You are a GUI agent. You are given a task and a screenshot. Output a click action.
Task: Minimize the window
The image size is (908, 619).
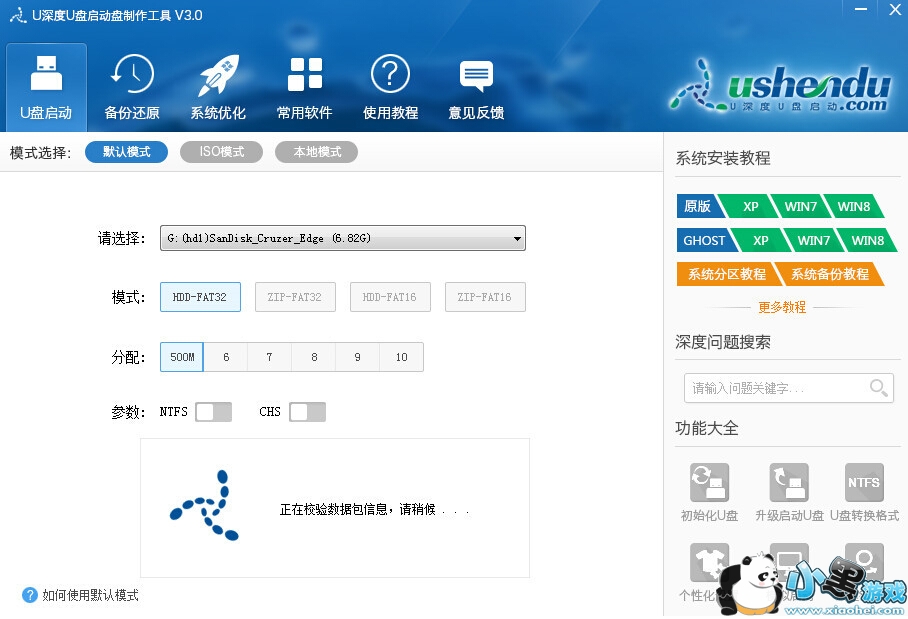pos(861,9)
